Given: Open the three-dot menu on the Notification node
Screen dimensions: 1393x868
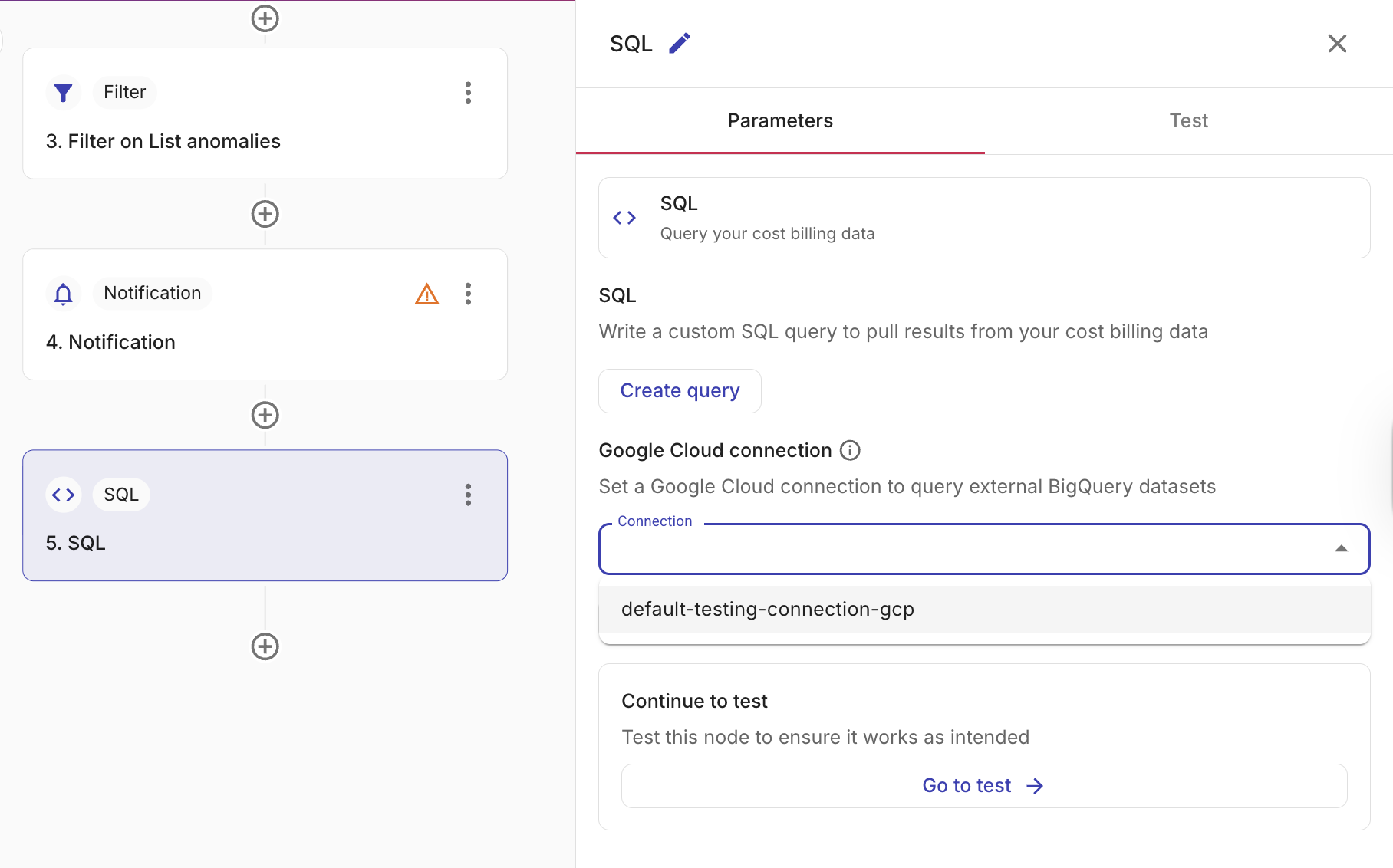Looking at the screenshot, I should [x=468, y=294].
